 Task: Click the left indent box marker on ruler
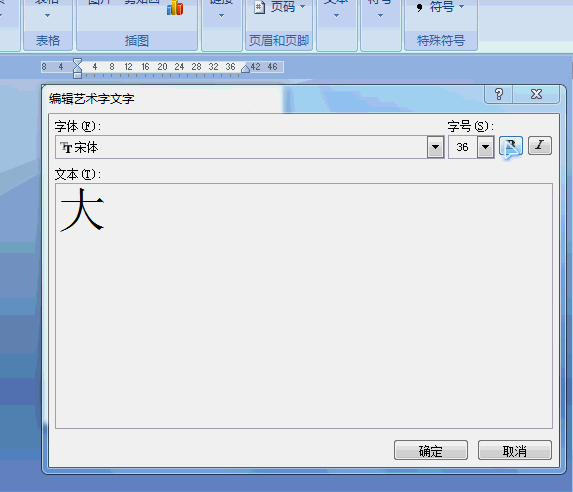coord(77,75)
